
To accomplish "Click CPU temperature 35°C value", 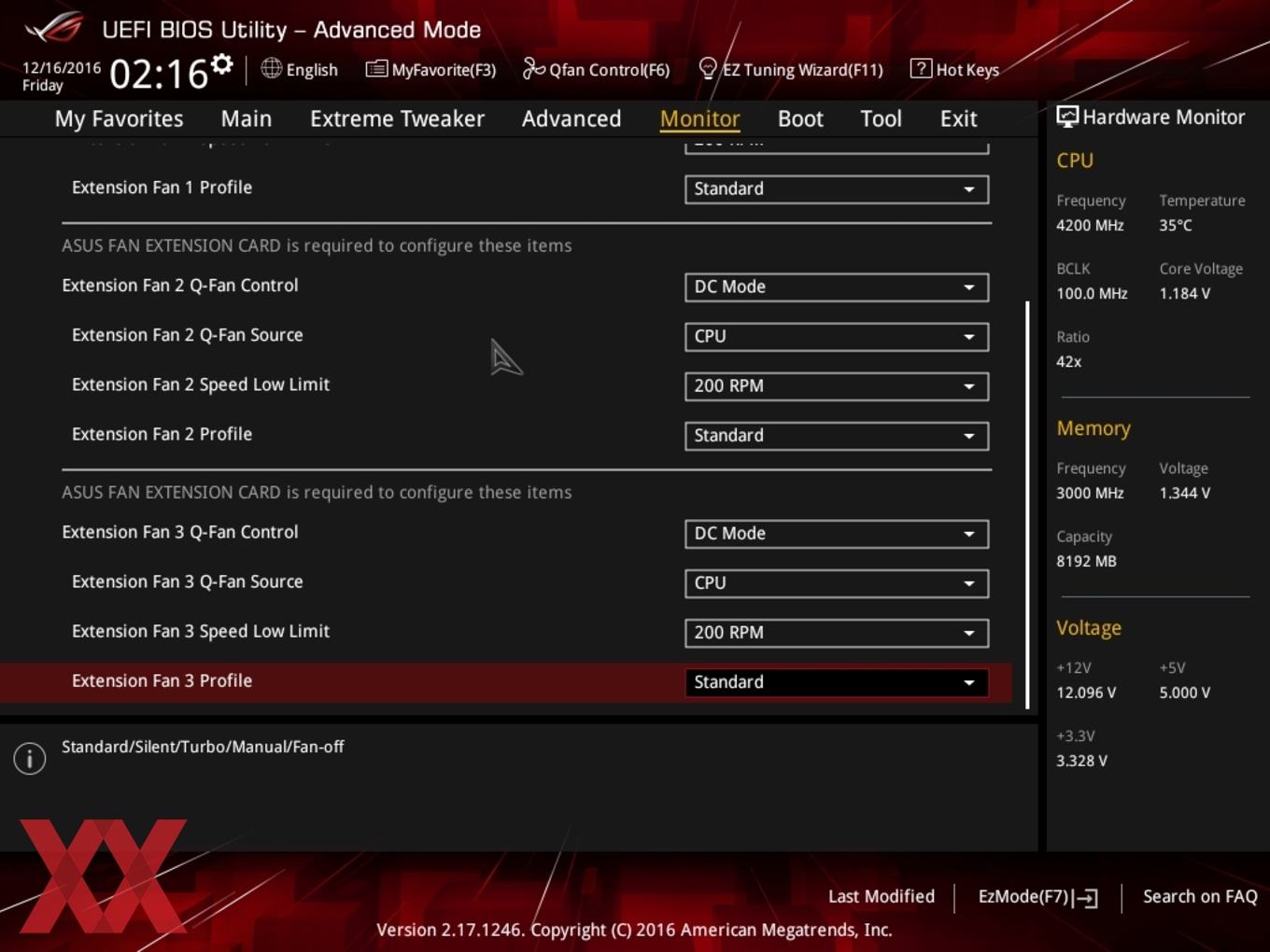I will [x=1176, y=225].
